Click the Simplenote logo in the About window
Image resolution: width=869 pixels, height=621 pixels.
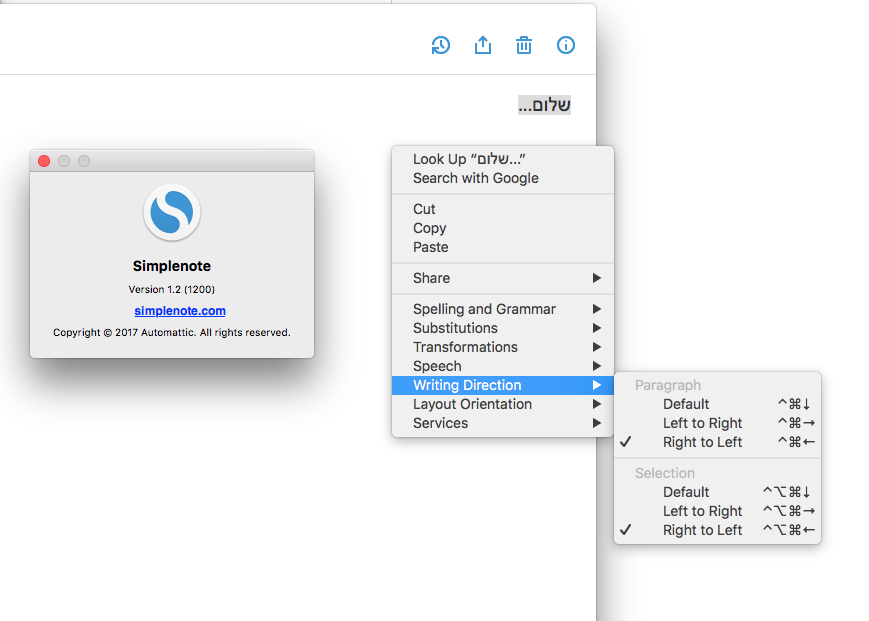click(x=171, y=212)
